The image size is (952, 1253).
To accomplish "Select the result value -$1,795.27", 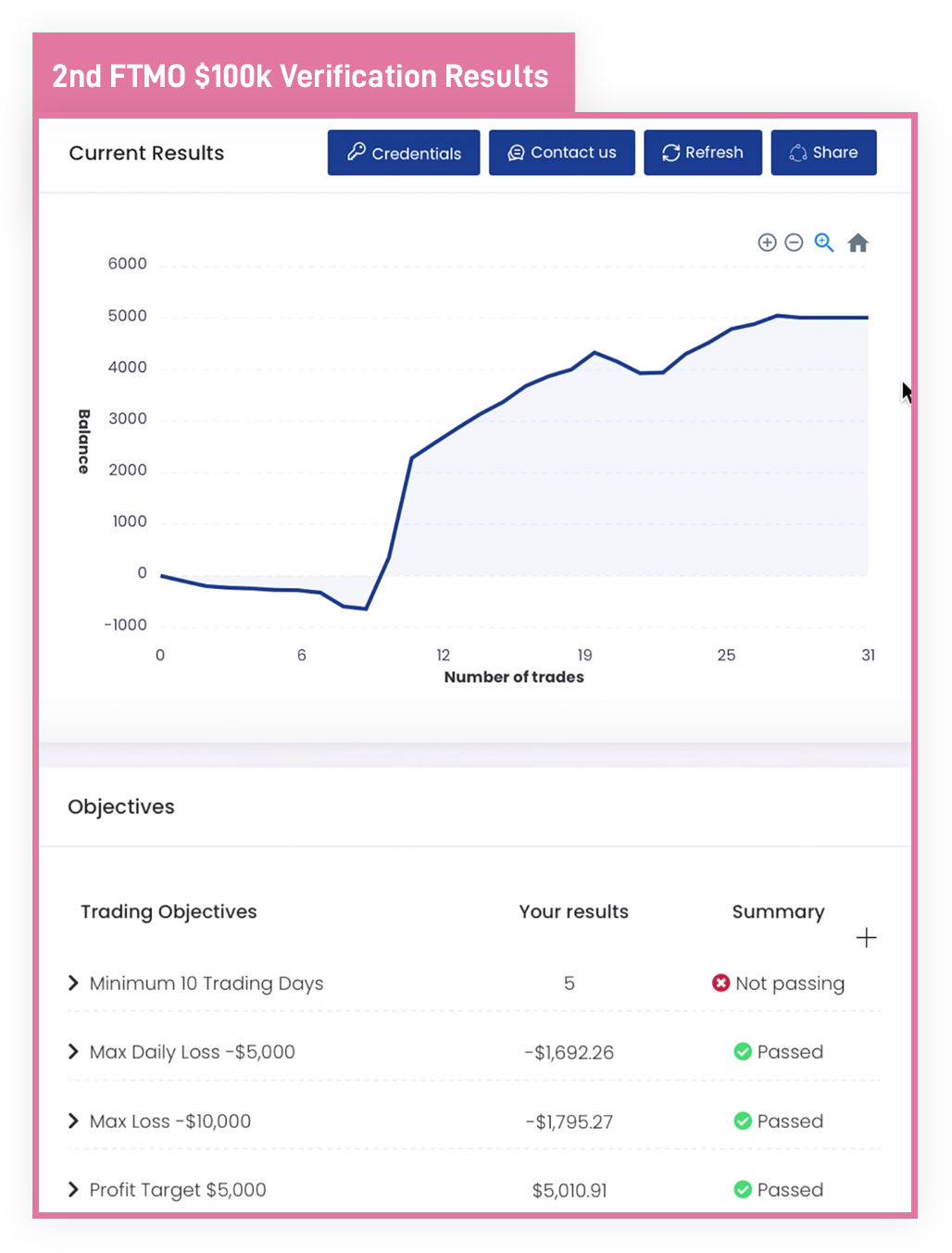I will tap(570, 1121).
